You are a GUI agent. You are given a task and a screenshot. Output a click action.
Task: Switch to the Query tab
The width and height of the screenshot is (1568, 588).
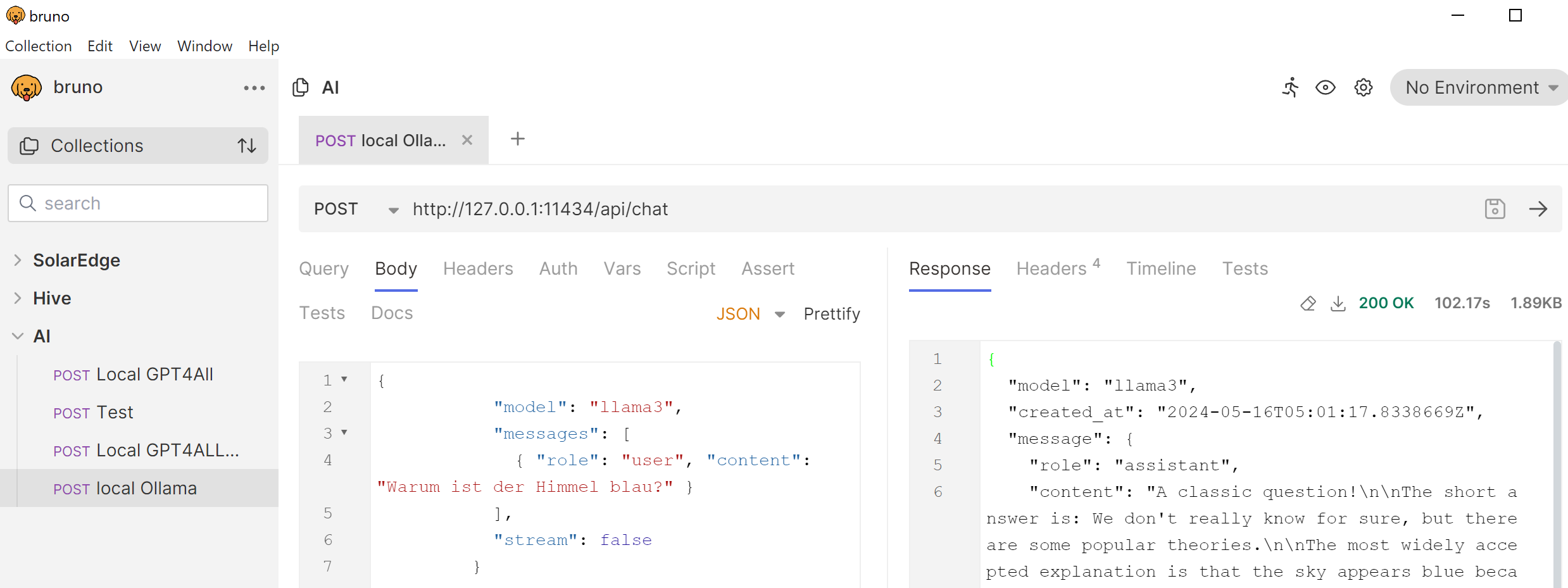[x=324, y=269]
